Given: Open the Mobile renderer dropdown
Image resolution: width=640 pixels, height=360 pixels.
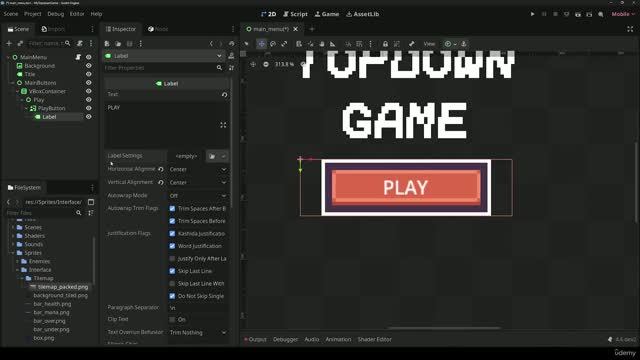Looking at the screenshot, I should pyautogui.click(x=623, y=14).
